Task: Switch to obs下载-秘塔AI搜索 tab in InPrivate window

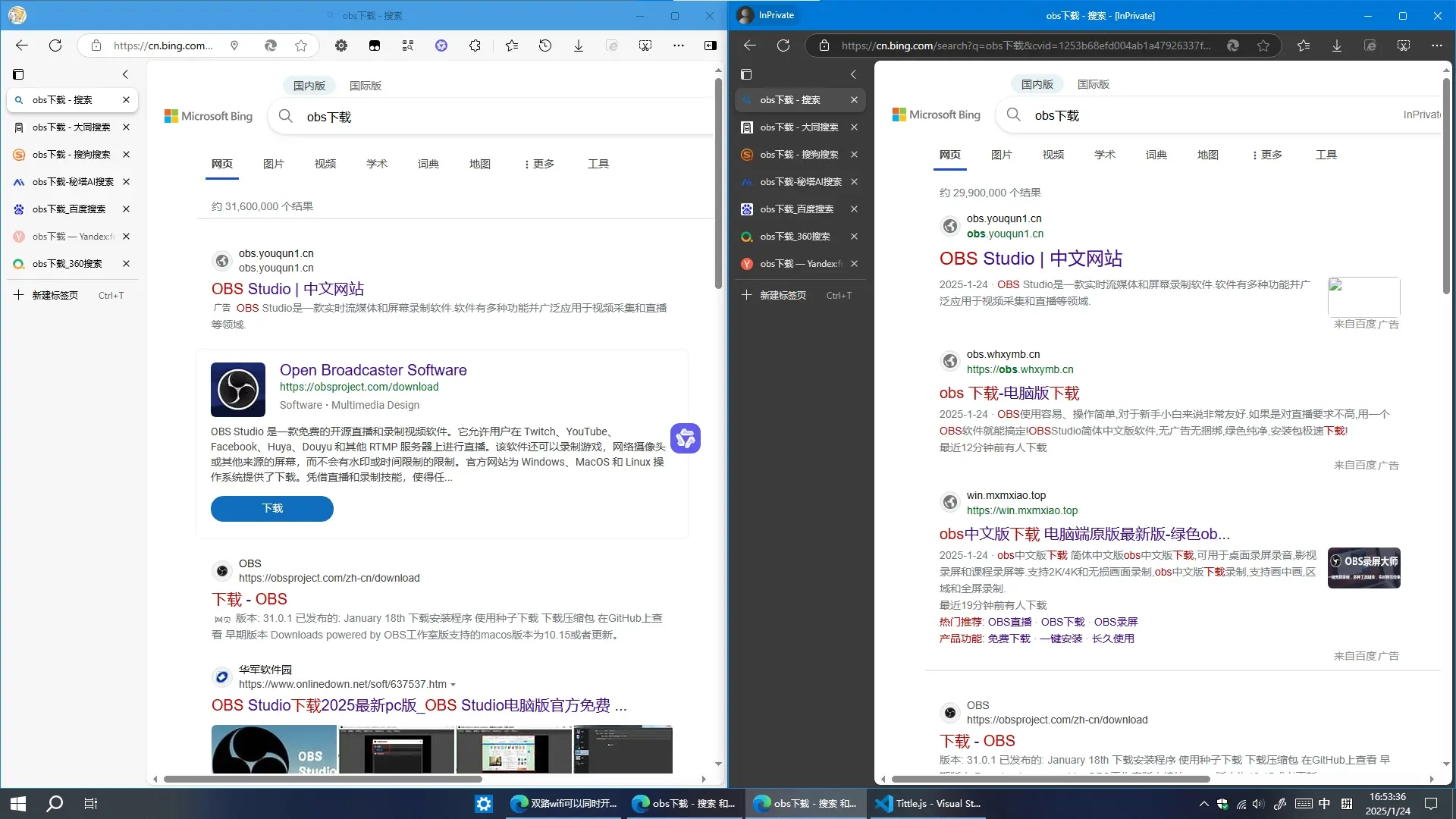Action: click(799, 182)
